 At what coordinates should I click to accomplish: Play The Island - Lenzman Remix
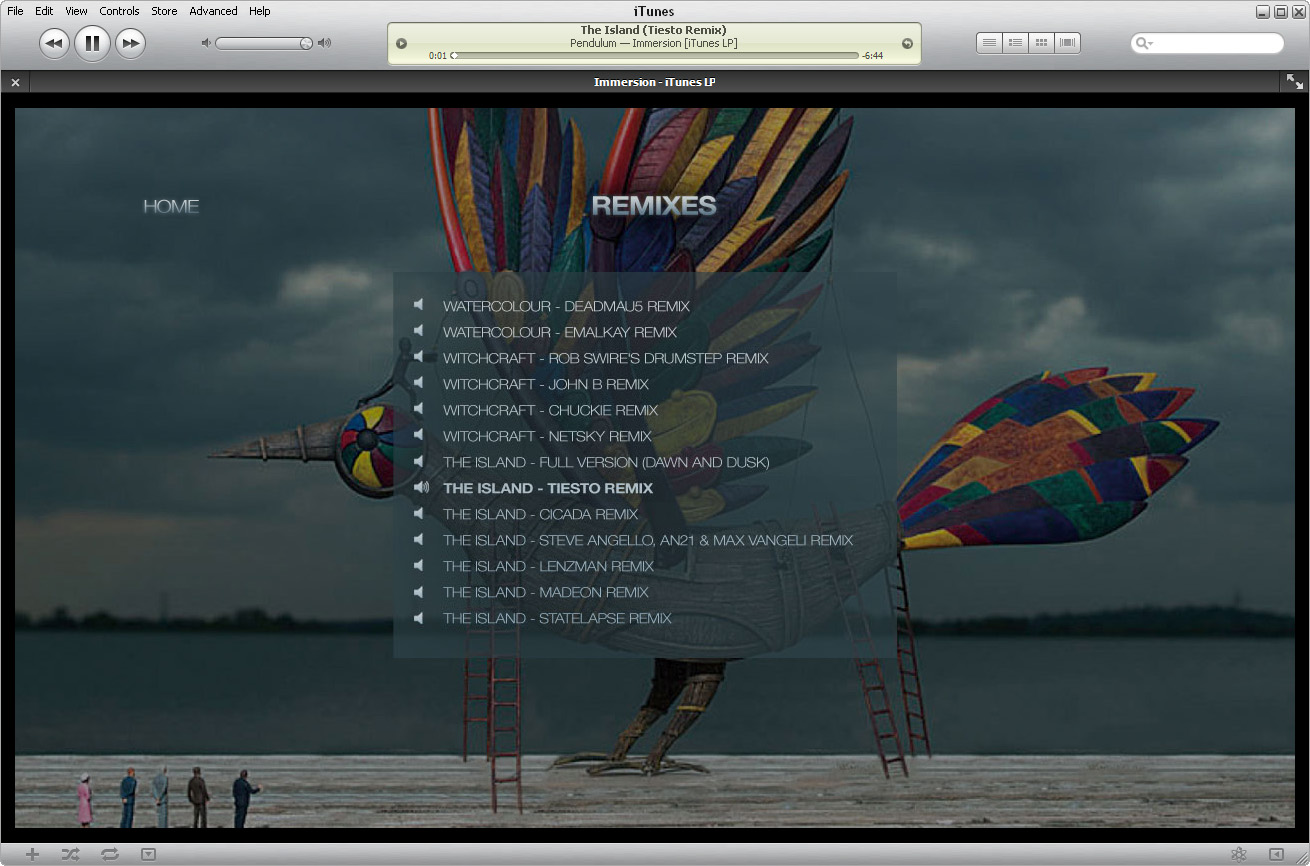(x=548, y=566)
